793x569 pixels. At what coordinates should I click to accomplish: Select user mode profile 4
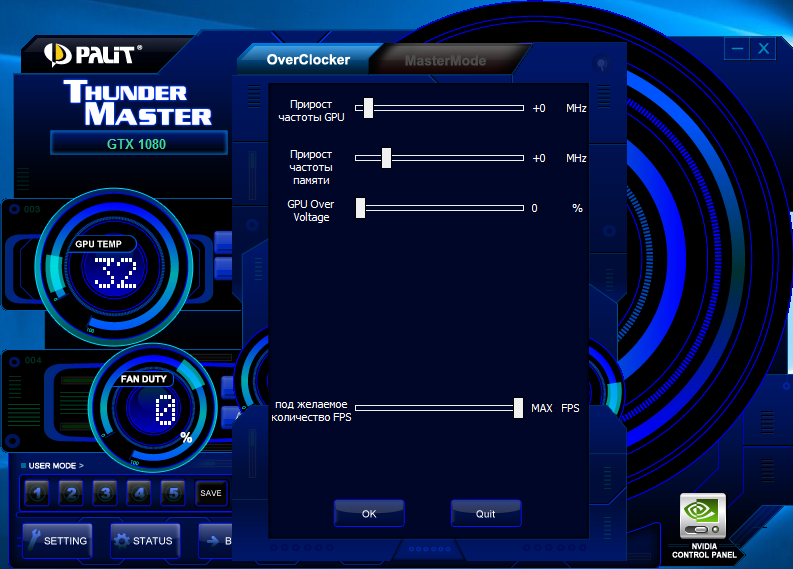coord(140,493)
